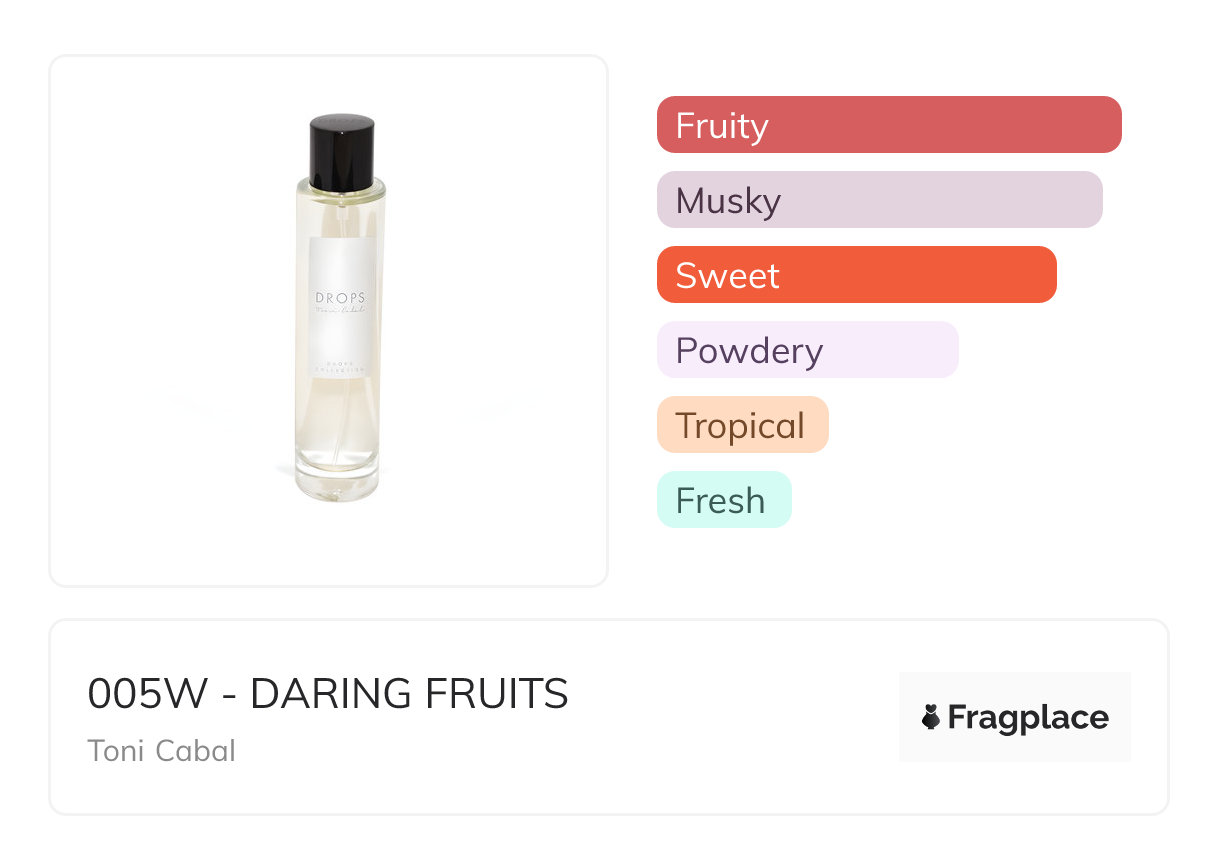1218x864 pixels.
Task: Open the Toni Cabal brand link
Action: [x=162, y=750]
